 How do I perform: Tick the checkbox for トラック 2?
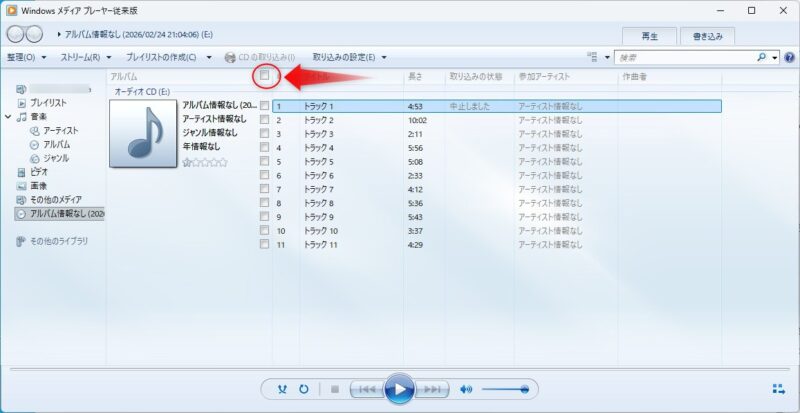click(265, 120)
